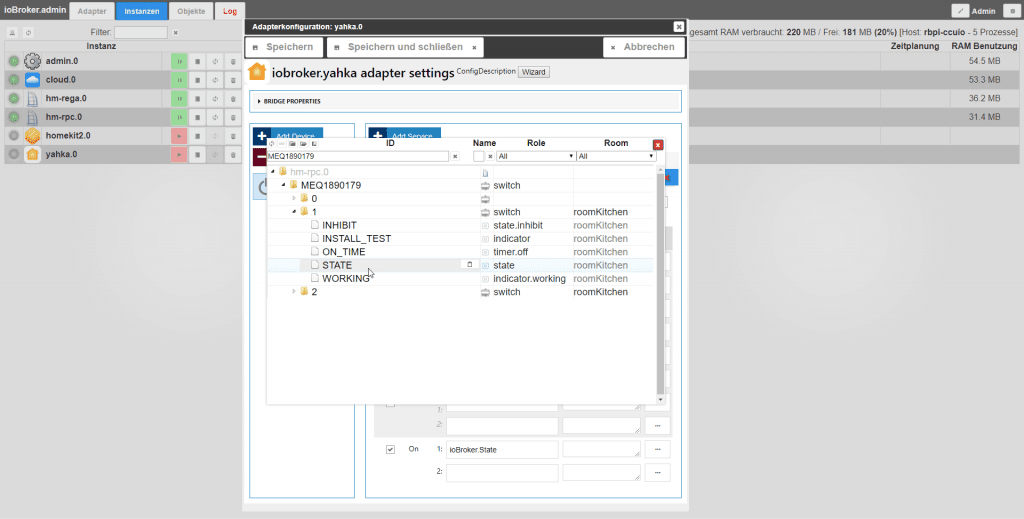Click the indicator.working role text
The image size is (1024, 519).
click(x=530, y=279)
